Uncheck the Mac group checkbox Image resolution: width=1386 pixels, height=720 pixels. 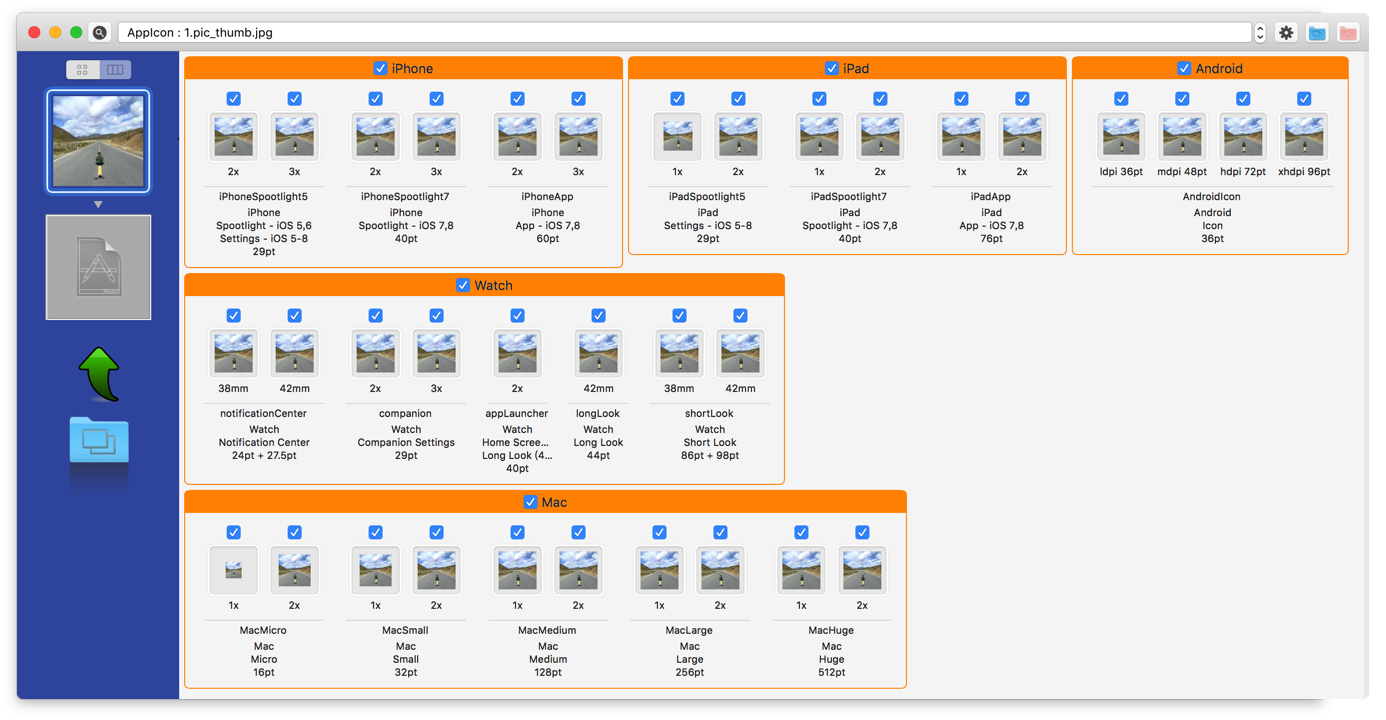tap(530, 502)
